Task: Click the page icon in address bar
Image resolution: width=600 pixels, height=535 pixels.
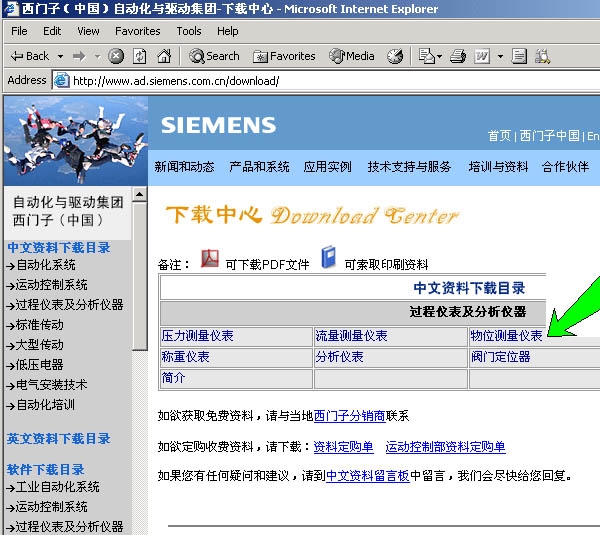Action: (x=61, y=80)
